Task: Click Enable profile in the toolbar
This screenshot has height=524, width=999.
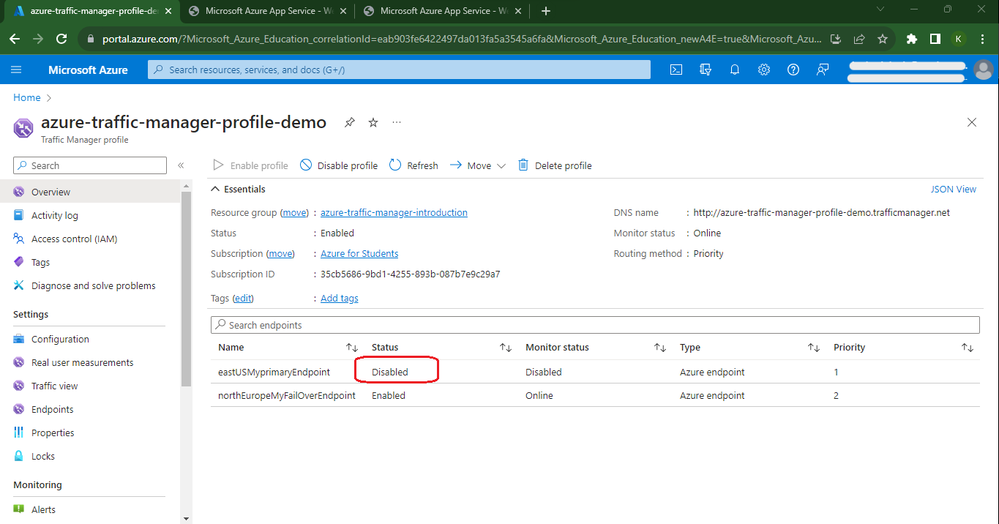Action: tap(250, 165)
